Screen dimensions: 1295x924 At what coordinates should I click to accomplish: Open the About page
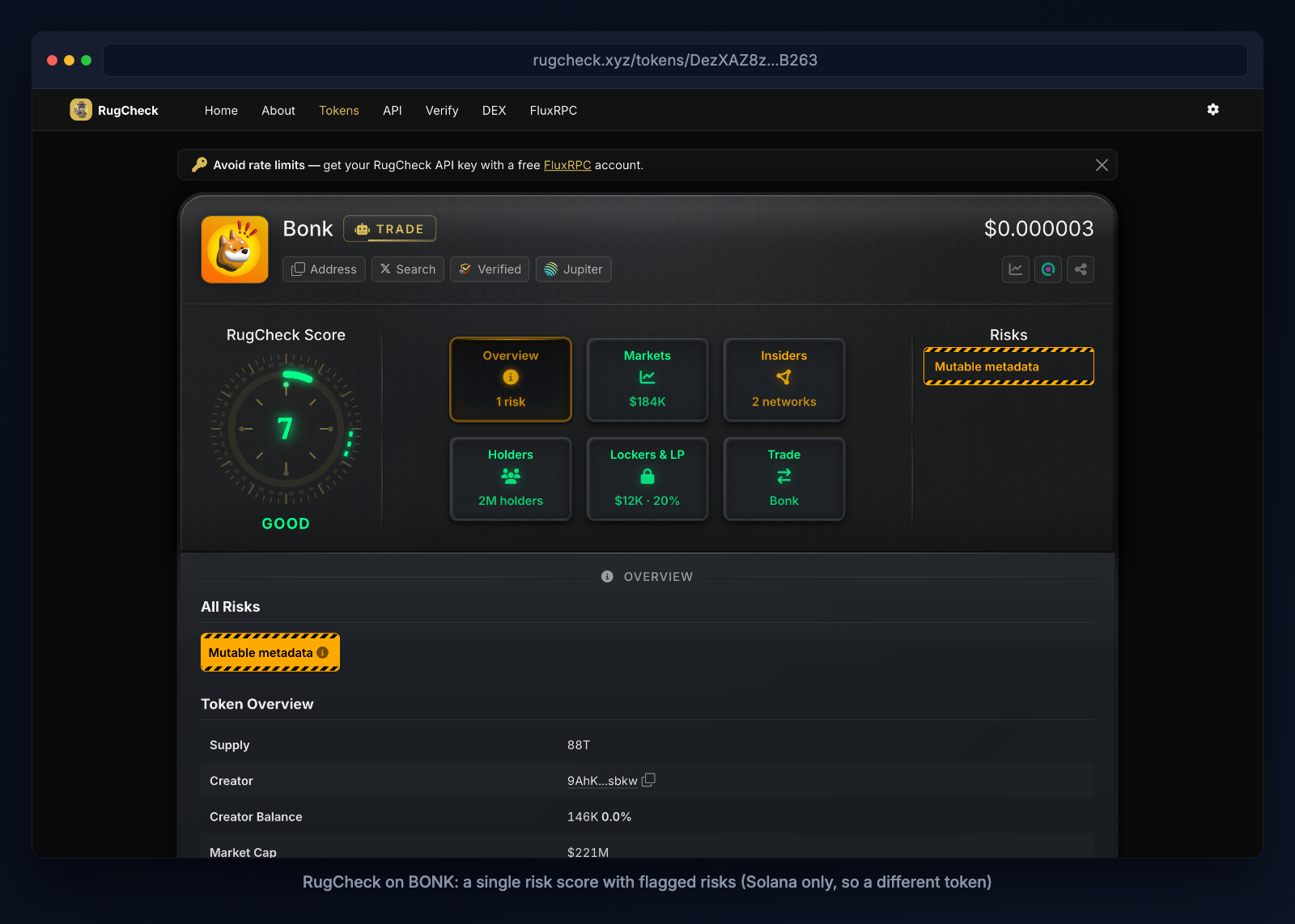(278, 110)
